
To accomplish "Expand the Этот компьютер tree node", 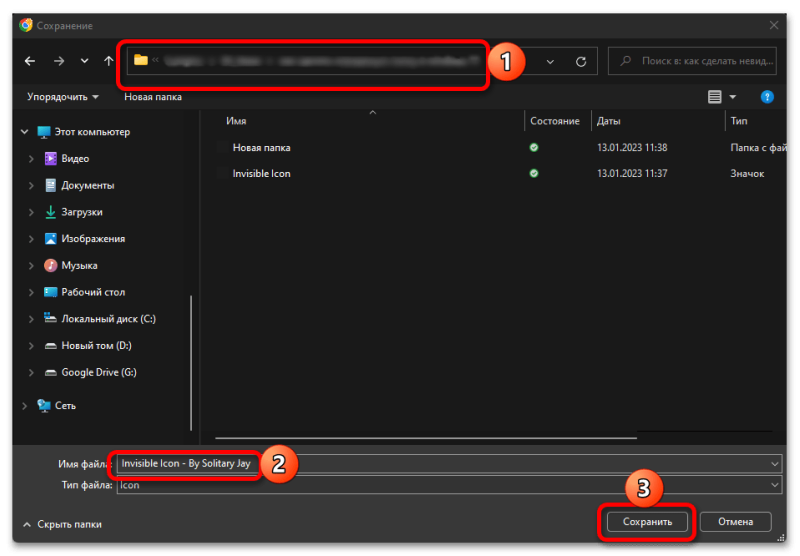I will (24, 132).
